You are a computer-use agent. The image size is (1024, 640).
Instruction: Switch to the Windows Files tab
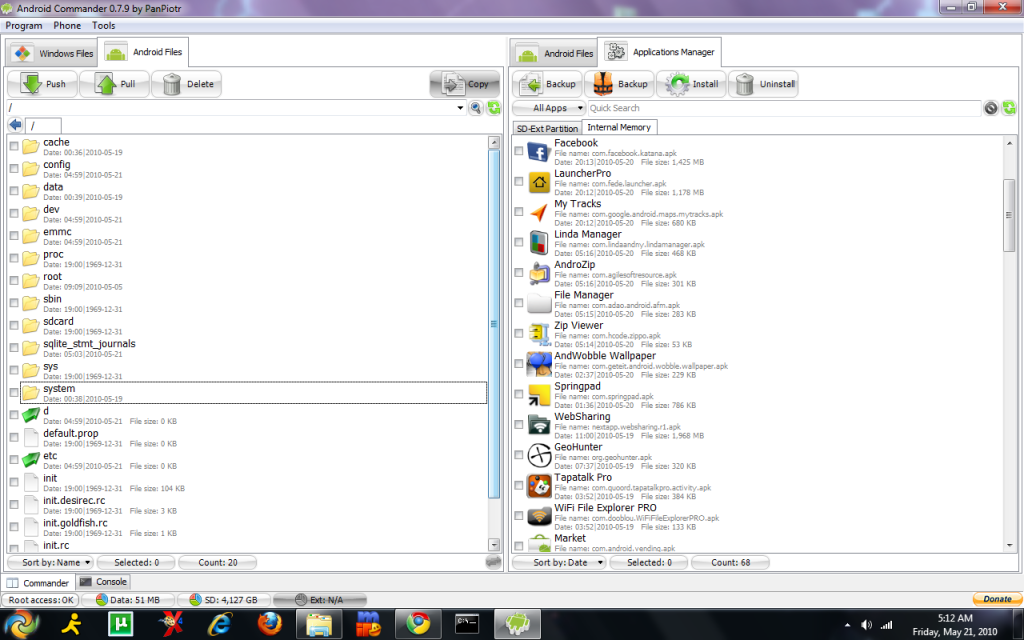(x=52, y=53)
